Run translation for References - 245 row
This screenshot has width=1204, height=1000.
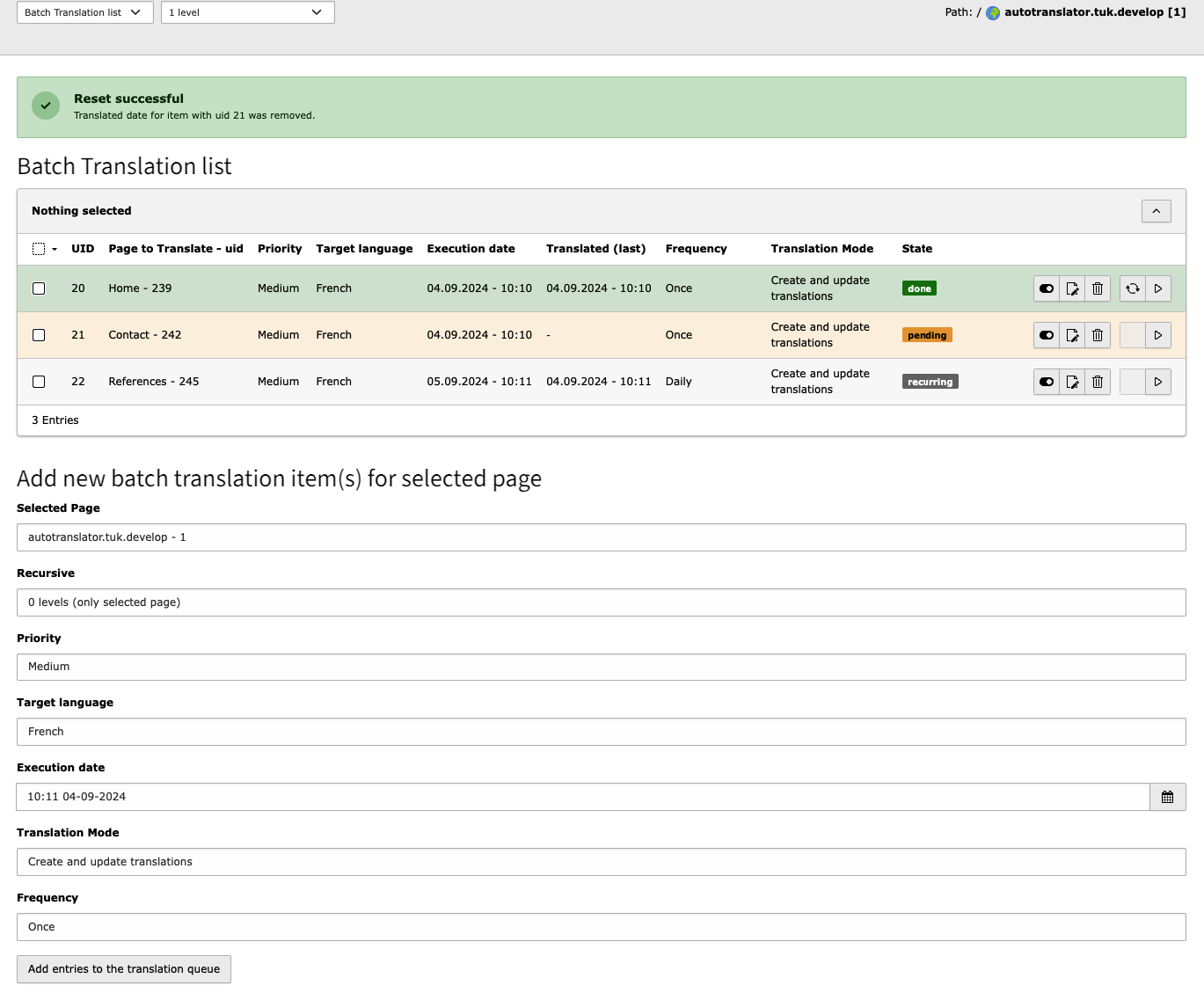pyautogui.click(x=1158, y=382)
